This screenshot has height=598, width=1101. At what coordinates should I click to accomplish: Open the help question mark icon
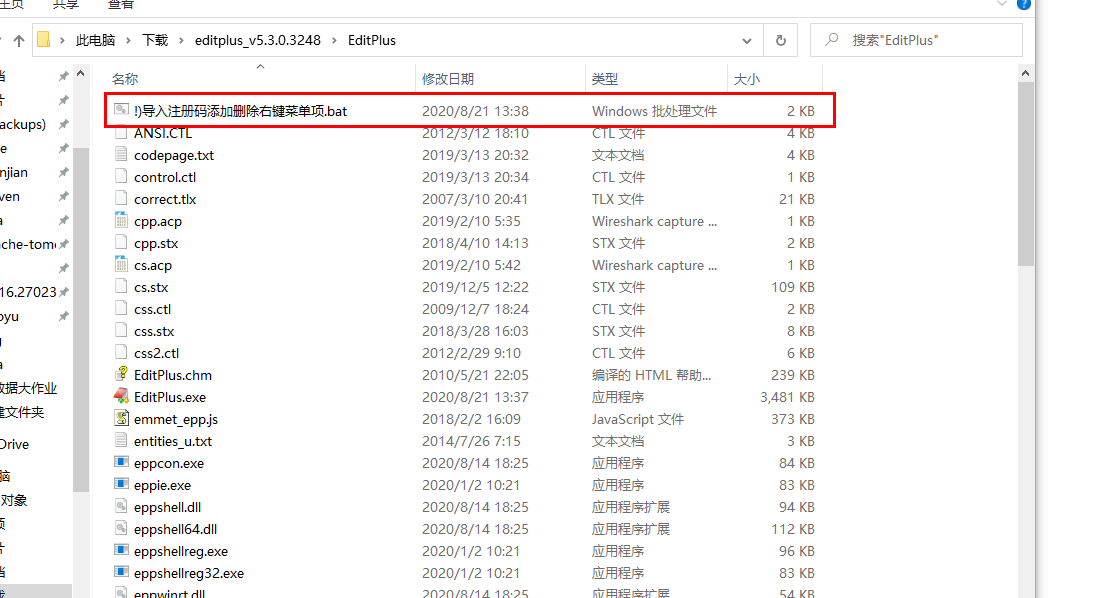tap(1024, 4)
